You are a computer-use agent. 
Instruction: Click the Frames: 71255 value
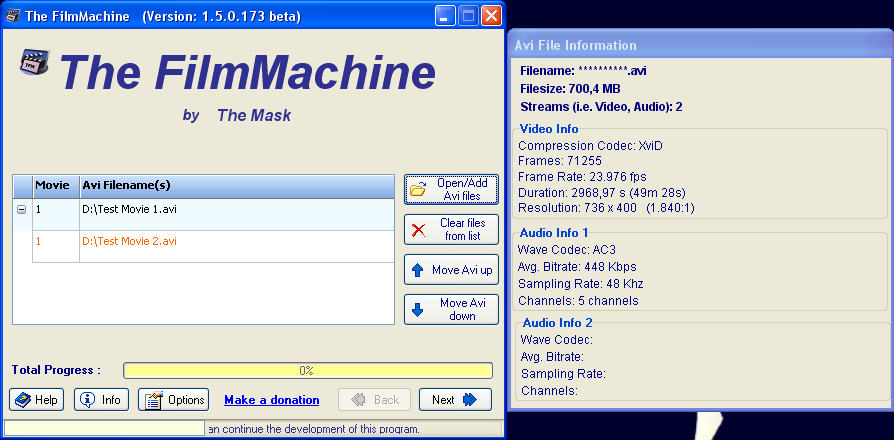point(560,161)
